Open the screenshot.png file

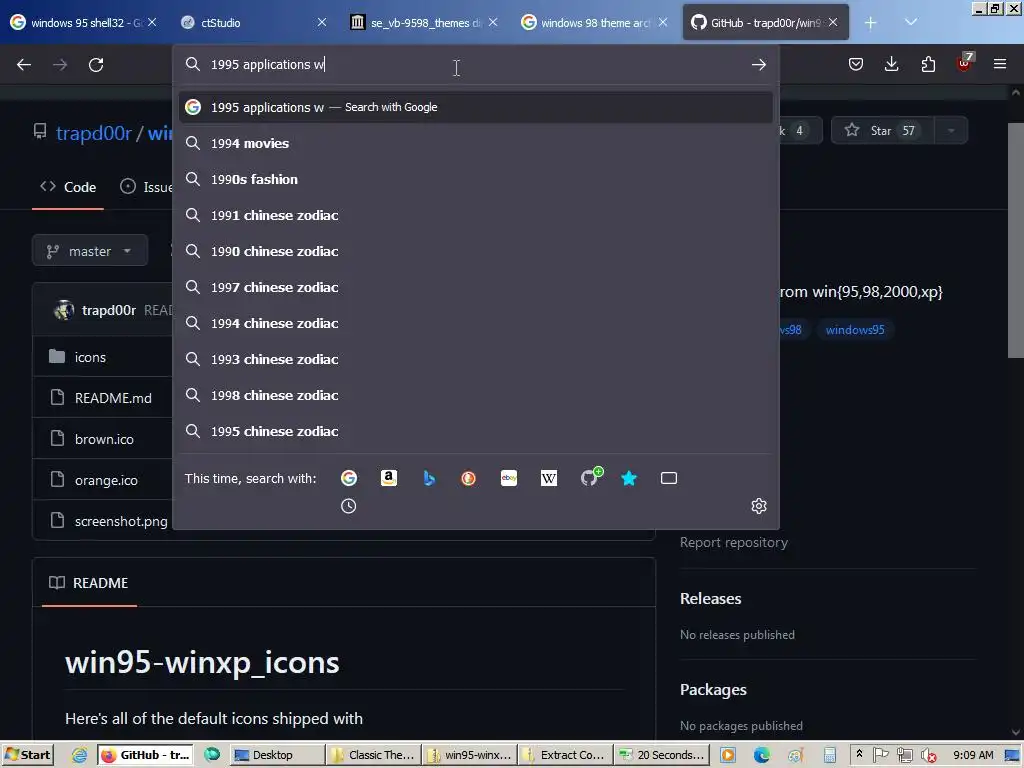pyautogui.click(x=121, y=521)
